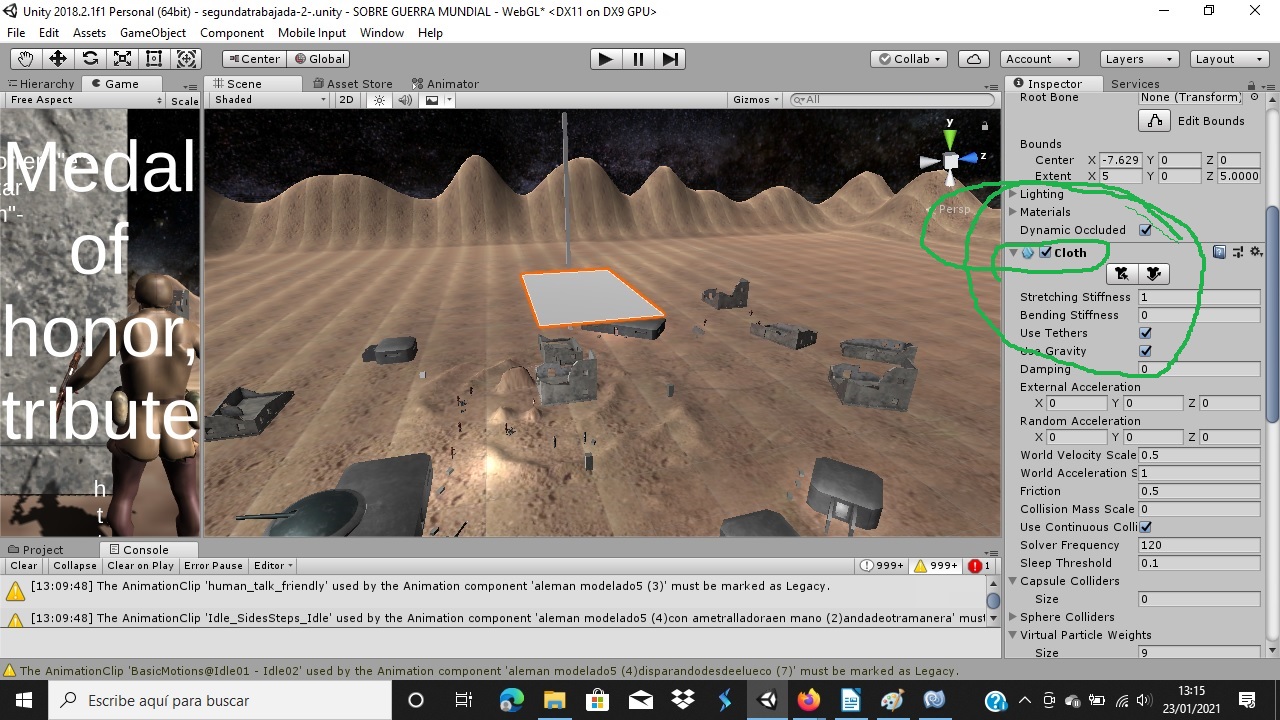Switch to the Asset Store tab

[x=353, y=84]
